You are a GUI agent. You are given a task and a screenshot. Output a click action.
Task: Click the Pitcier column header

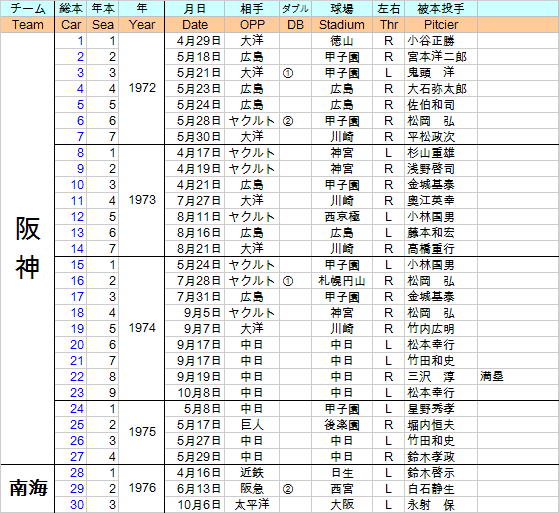point(441,25)
